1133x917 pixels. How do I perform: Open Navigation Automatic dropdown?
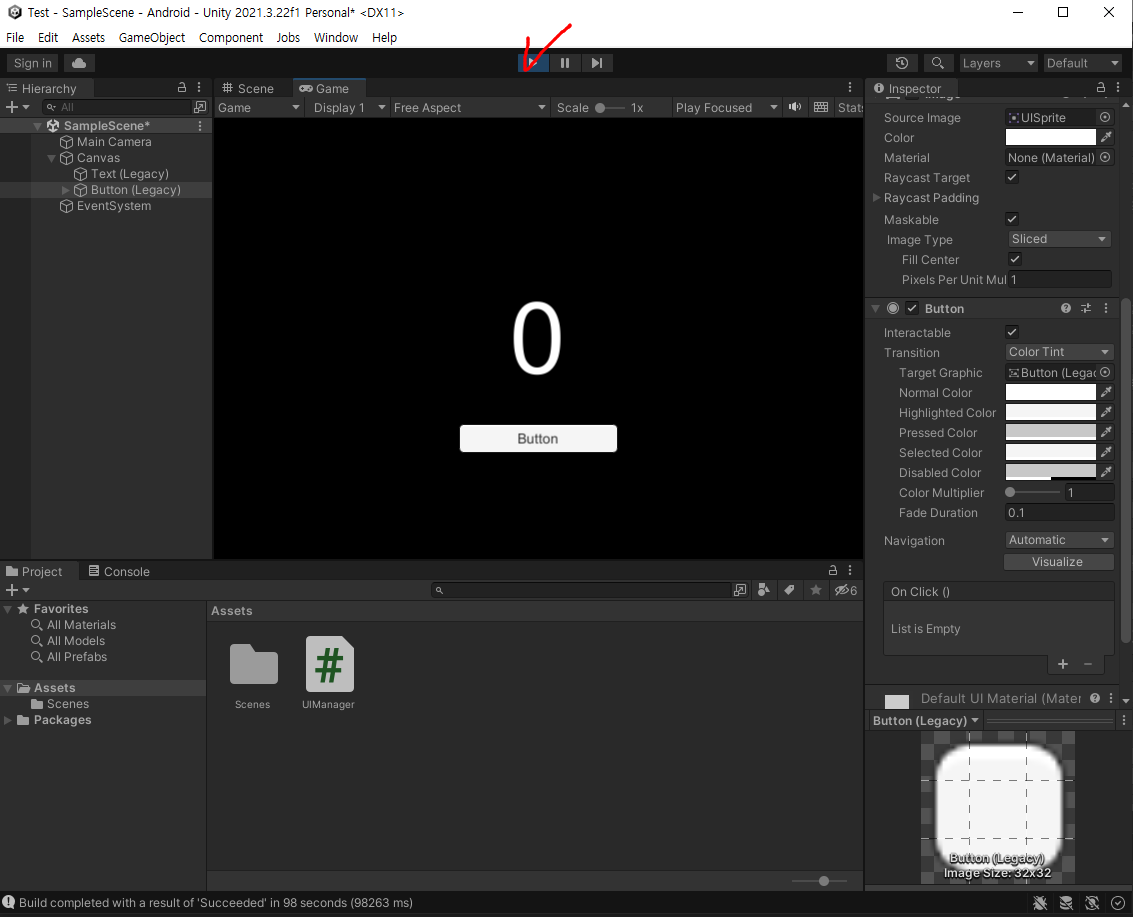point(1059,540)
